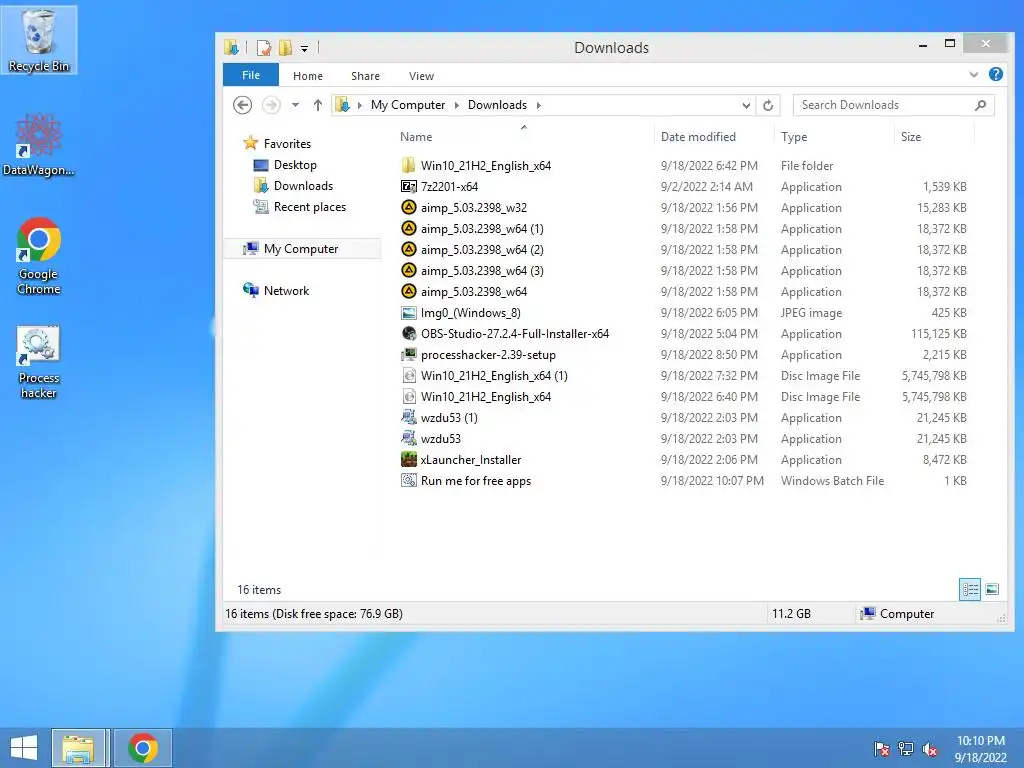Click the Forward navigation arrow
Viewport: 1024px width, 768px height.
[x=271, y=105]
